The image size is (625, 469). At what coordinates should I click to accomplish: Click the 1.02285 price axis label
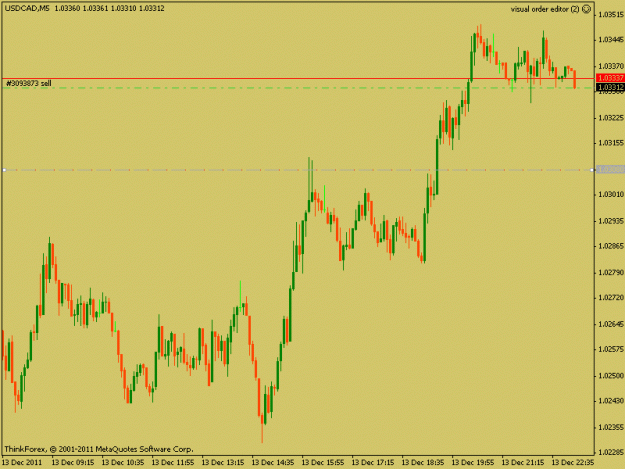tap(611, 452)
